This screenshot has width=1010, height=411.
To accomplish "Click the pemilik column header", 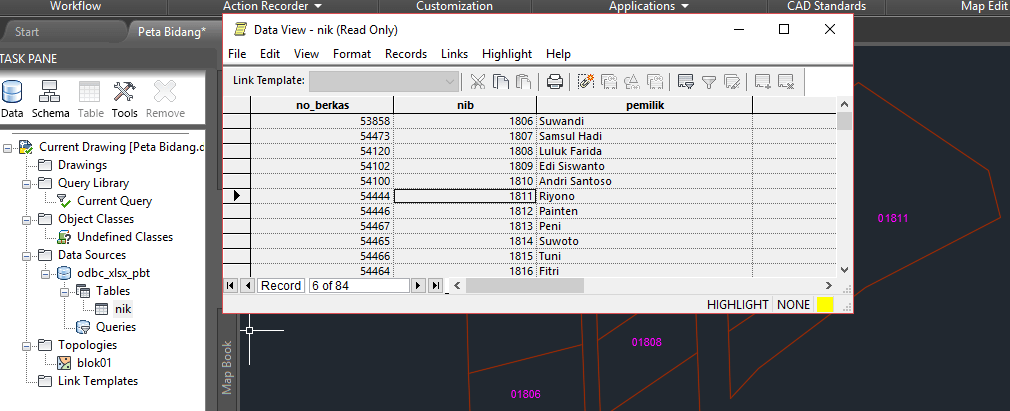I will 645,104.
